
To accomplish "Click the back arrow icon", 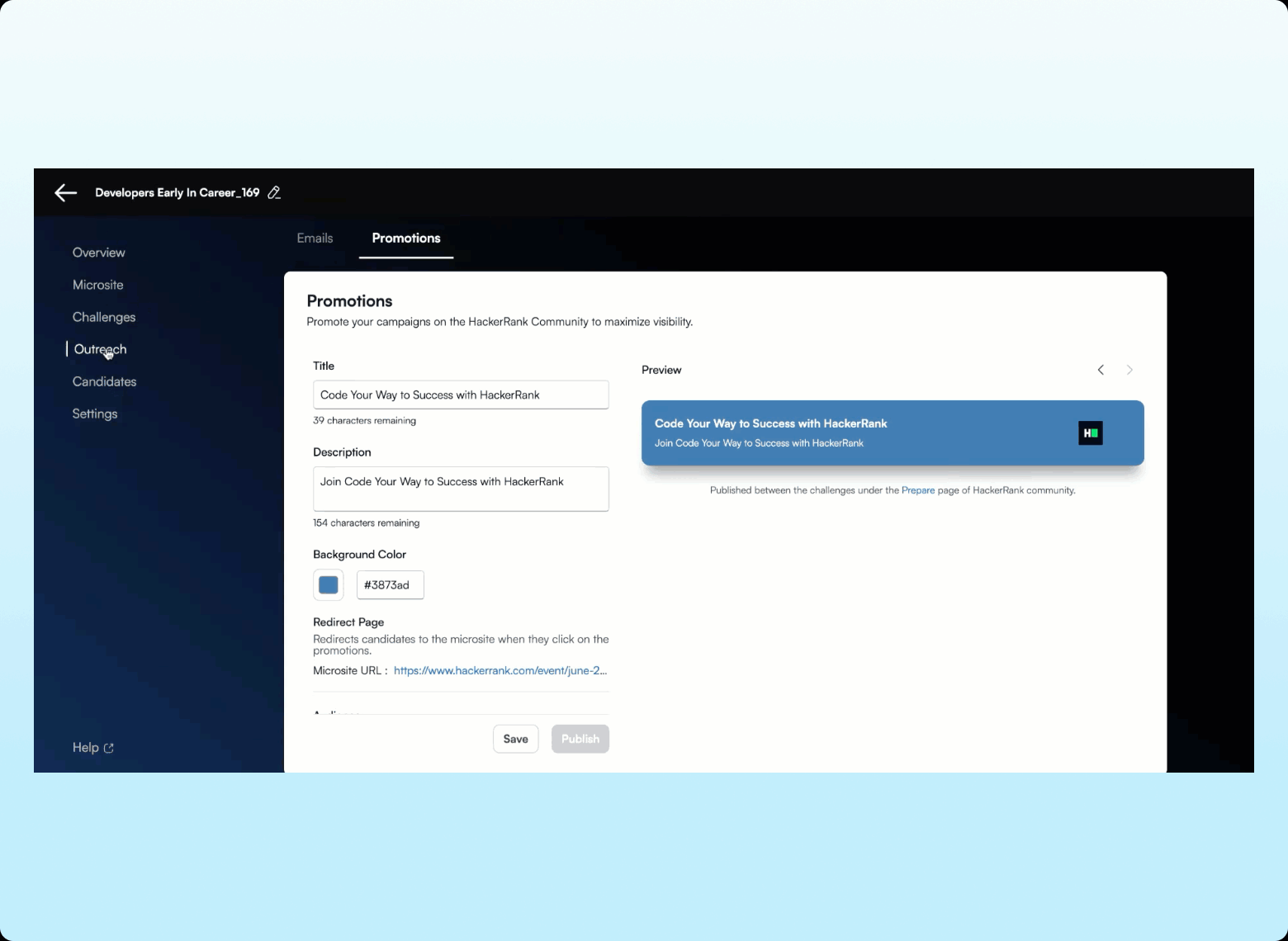I will click(65, 192).
